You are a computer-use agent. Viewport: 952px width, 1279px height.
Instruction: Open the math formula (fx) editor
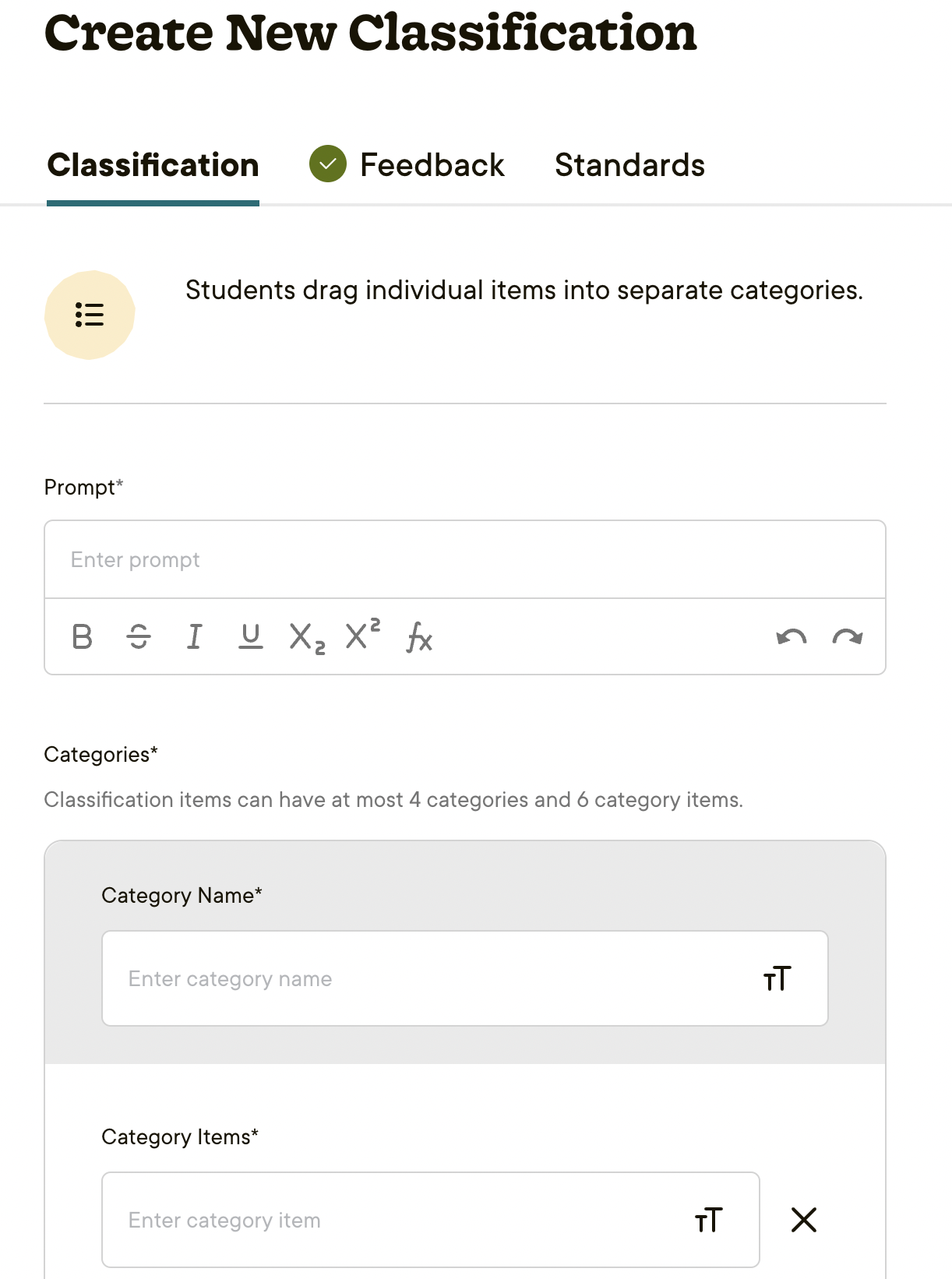[x=418, y=637]
